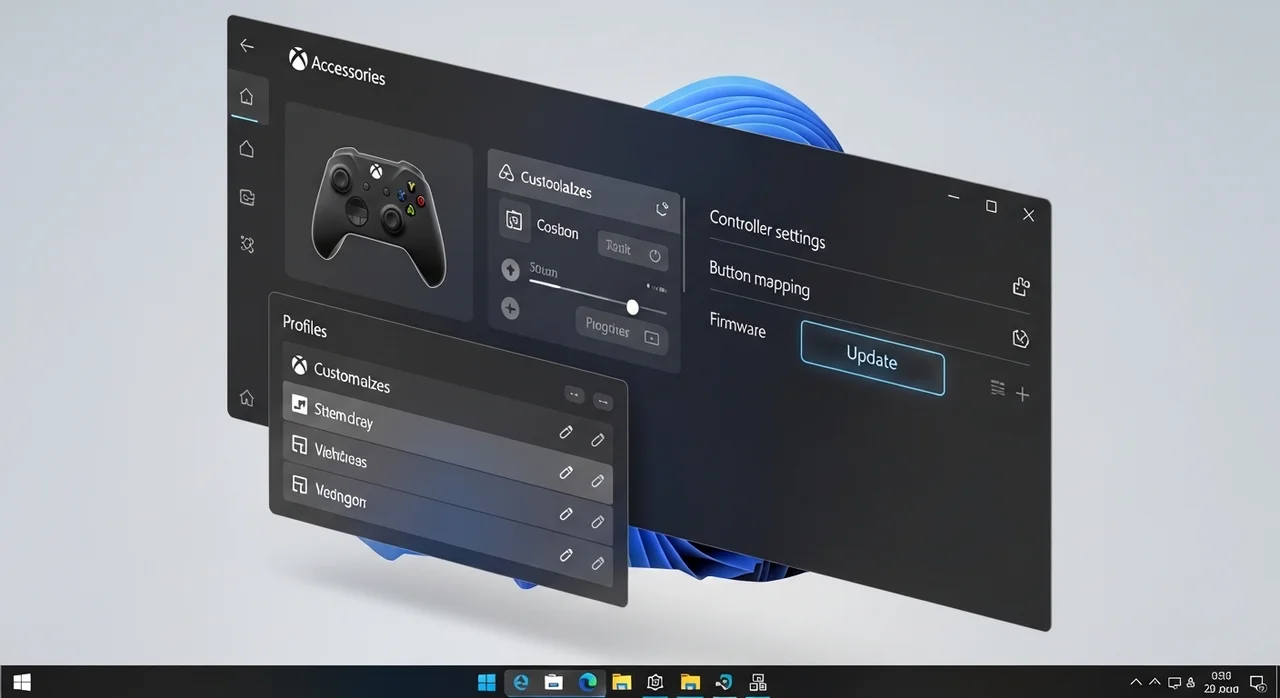Open the Profiles section header
Image resolution: width=1280 pixels, height=698 pixels.
(304, 328)
